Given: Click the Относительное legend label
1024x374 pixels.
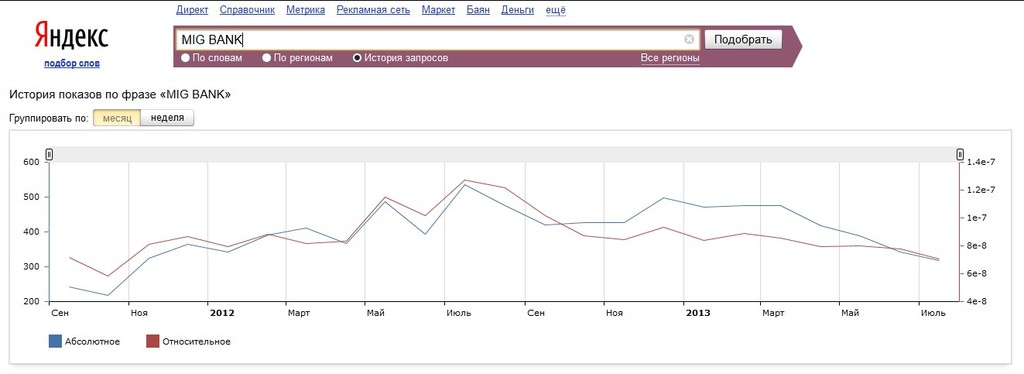Looking at the screenshot, I should click(197, 341).
